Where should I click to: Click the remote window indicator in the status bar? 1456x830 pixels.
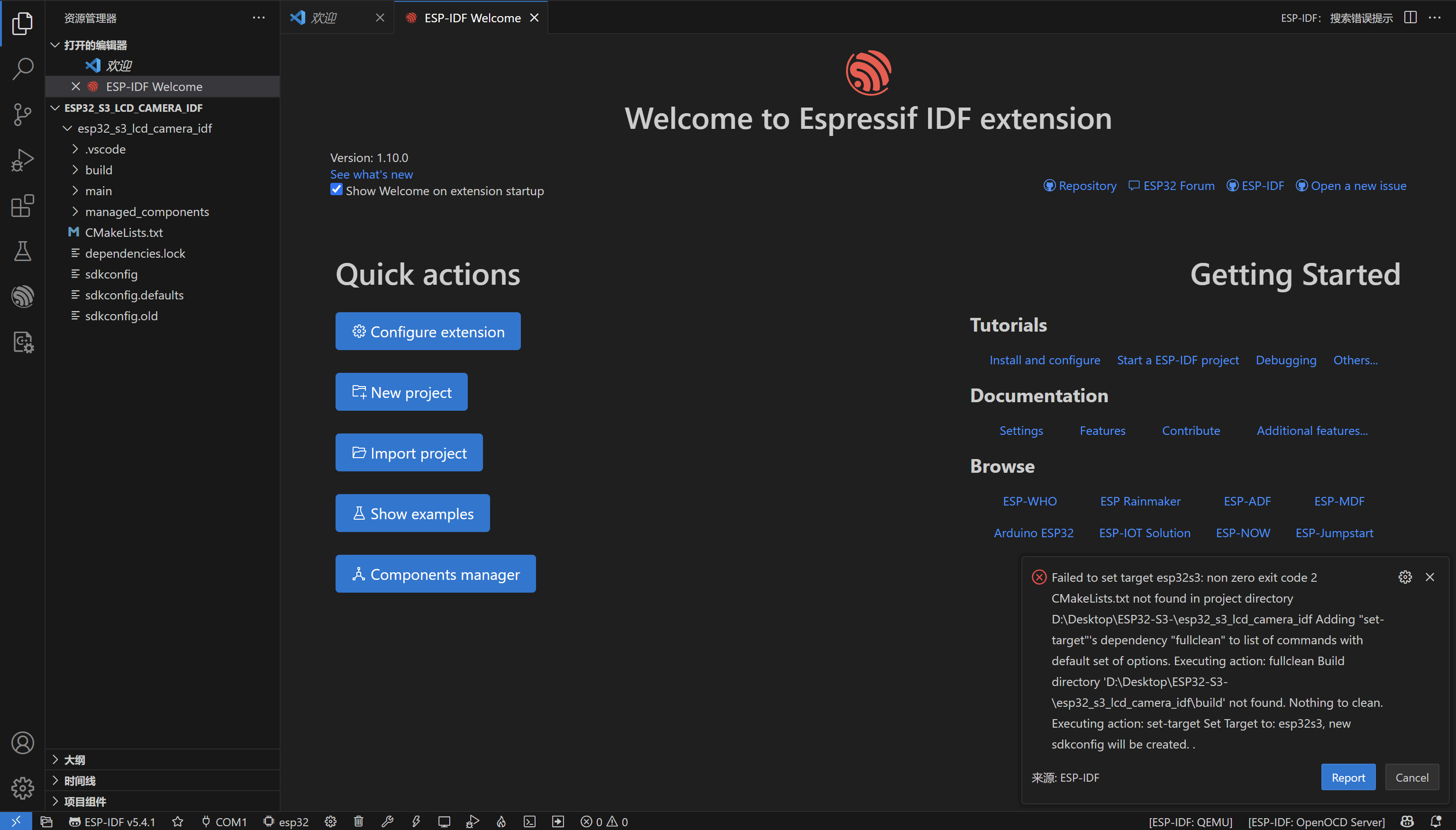(16, 821)
